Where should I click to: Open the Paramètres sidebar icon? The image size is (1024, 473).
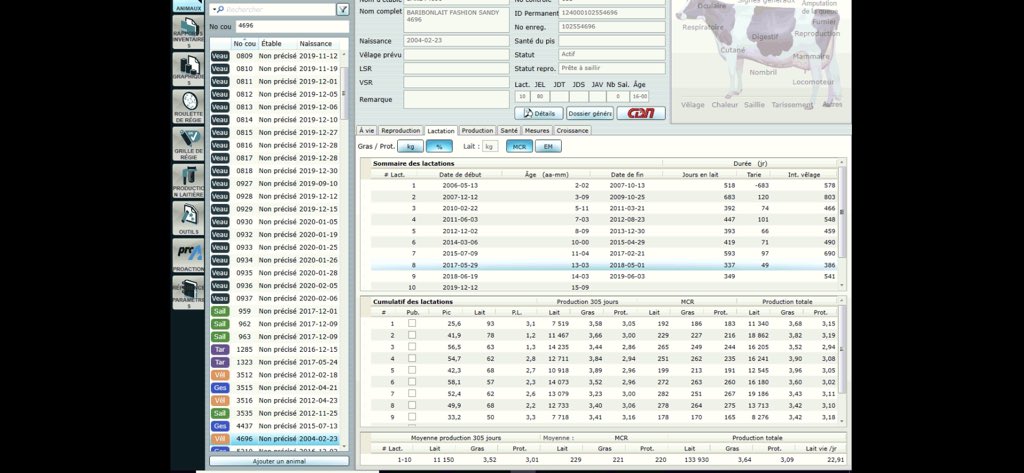[188, 293]
